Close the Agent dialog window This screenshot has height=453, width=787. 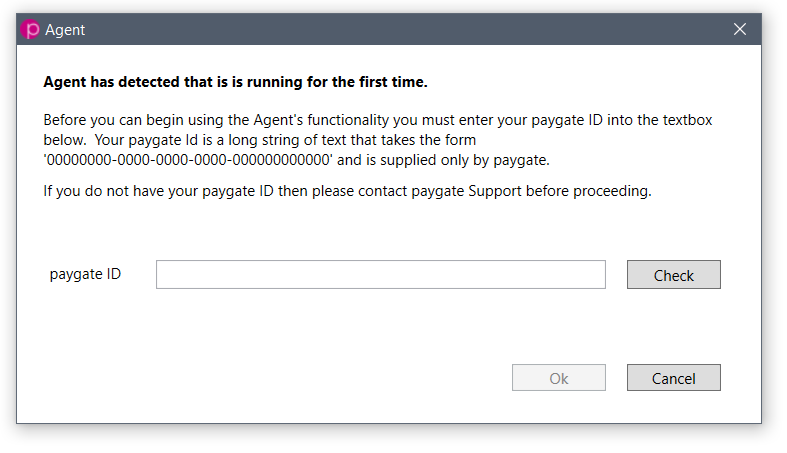pyautogui.click(x=739, y=29)
